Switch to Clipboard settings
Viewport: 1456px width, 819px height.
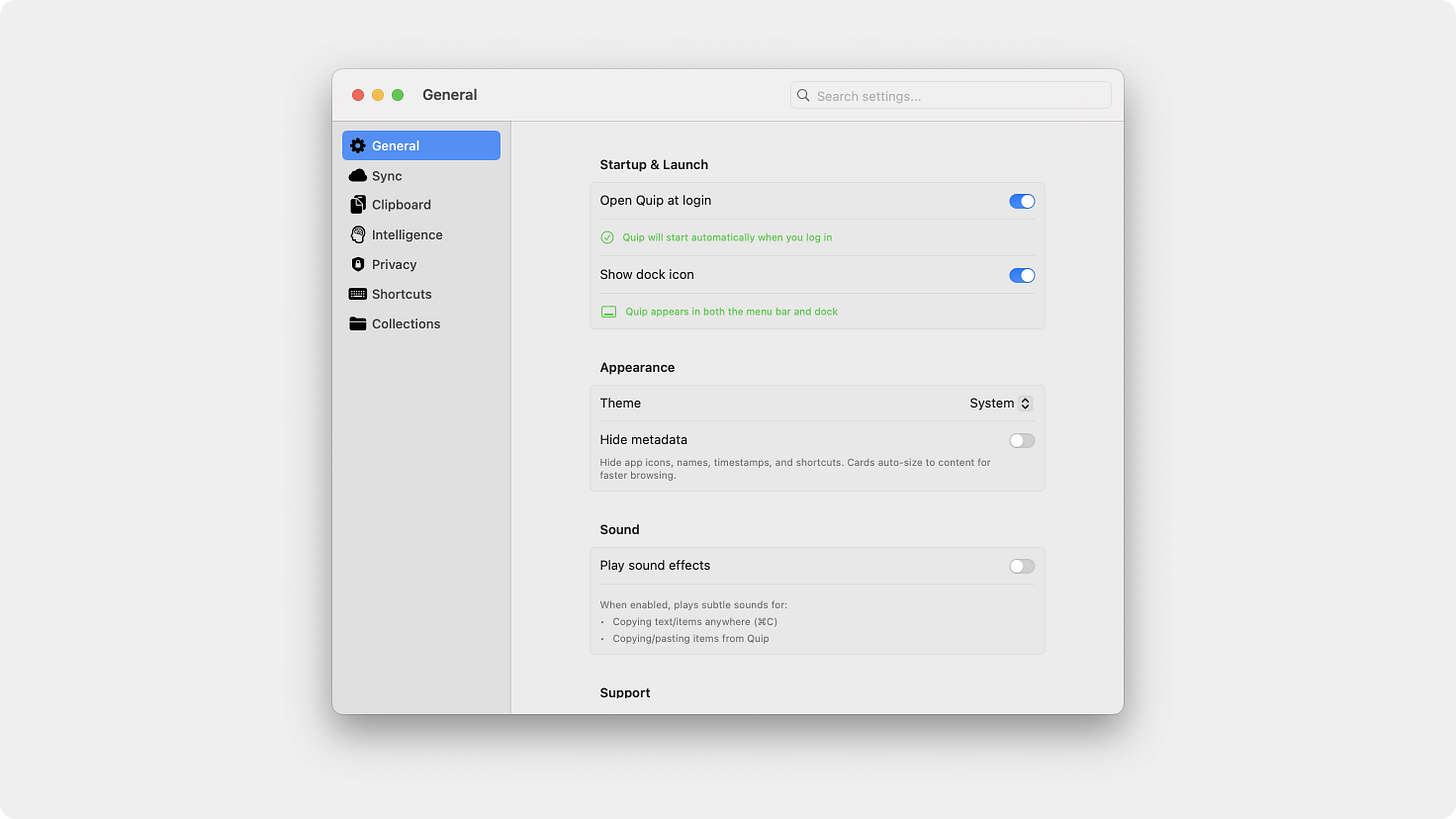[x=421, y=205]
